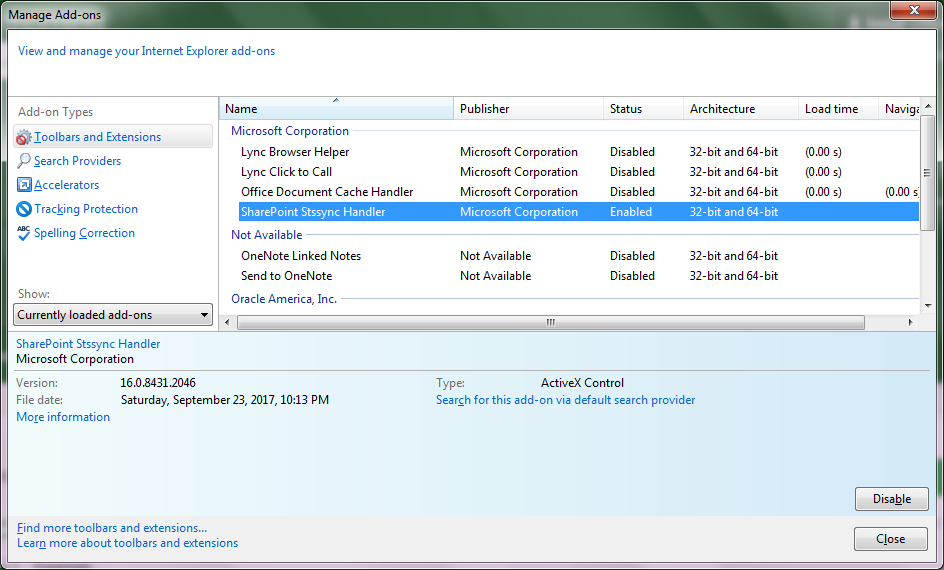944x570 pixels.
Task: Click the vertical scrollbar down arrow
Action: tap(928, 306)
